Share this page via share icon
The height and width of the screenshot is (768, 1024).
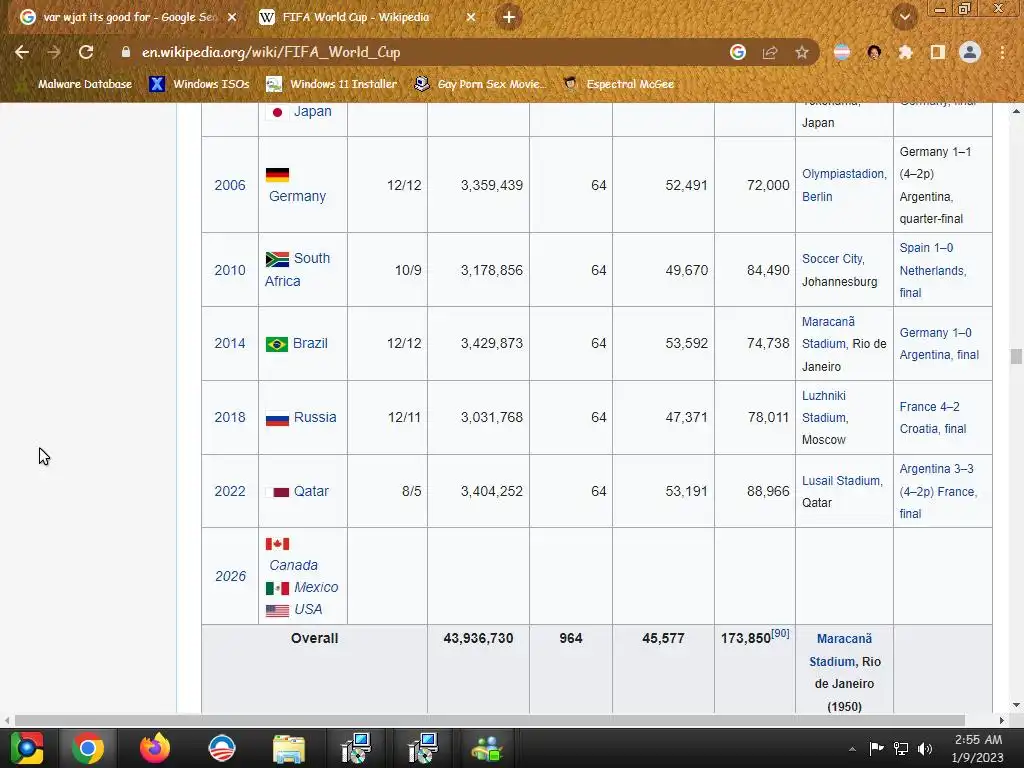tap(770, 52)
